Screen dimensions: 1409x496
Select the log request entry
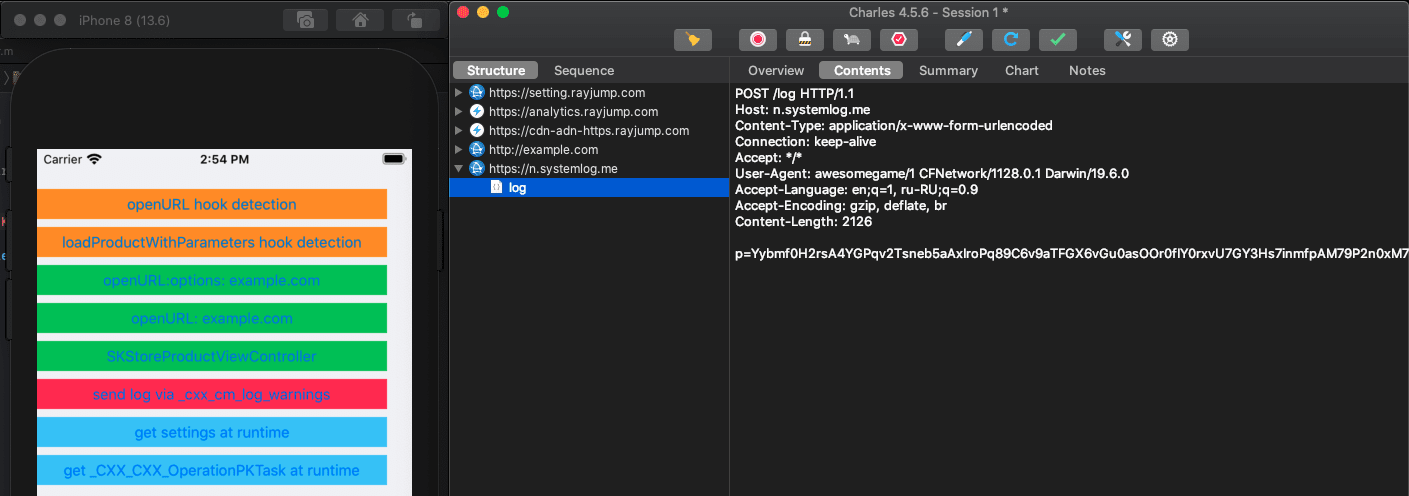[589, 187]
